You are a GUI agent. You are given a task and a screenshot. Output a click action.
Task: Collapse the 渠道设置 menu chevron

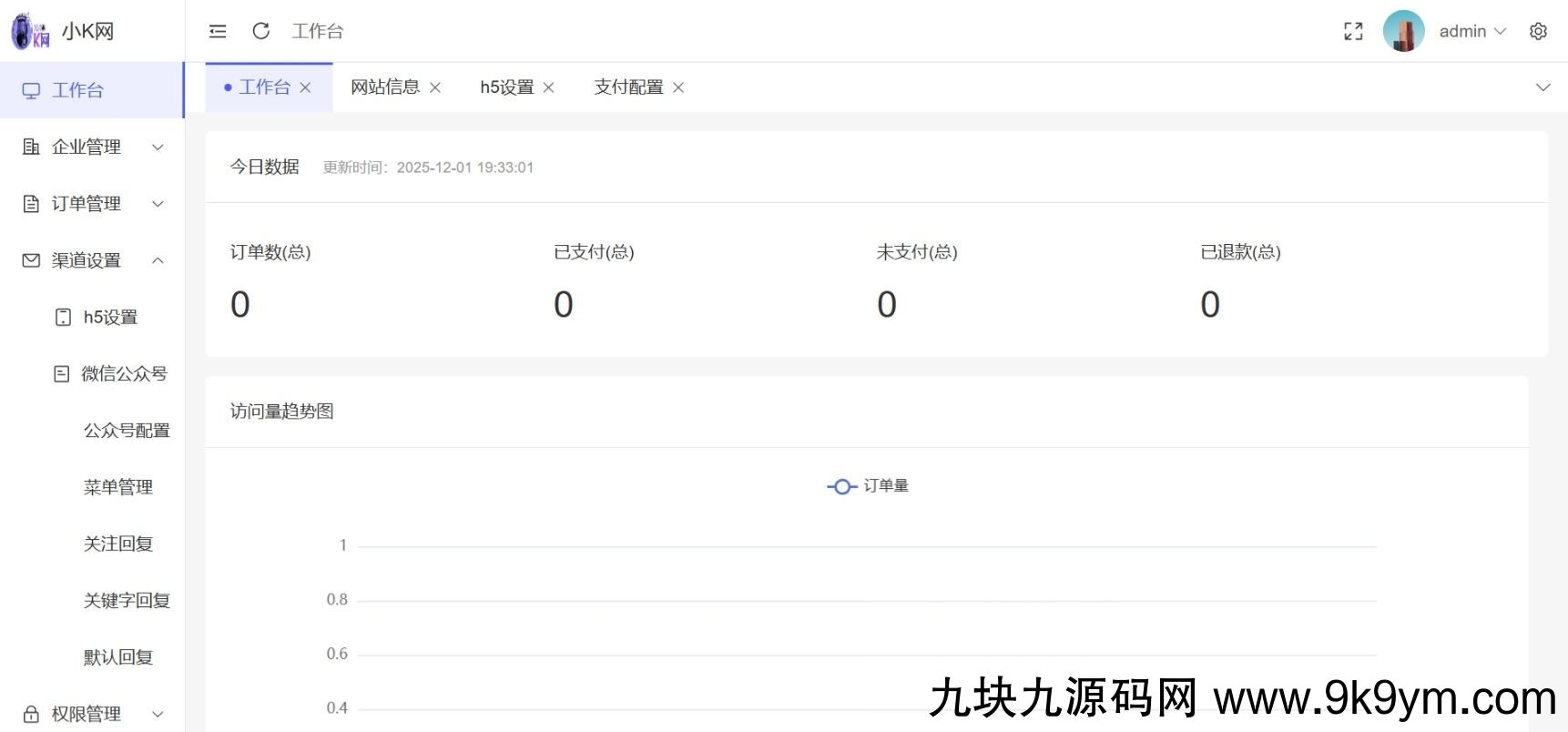click(158, 260)
